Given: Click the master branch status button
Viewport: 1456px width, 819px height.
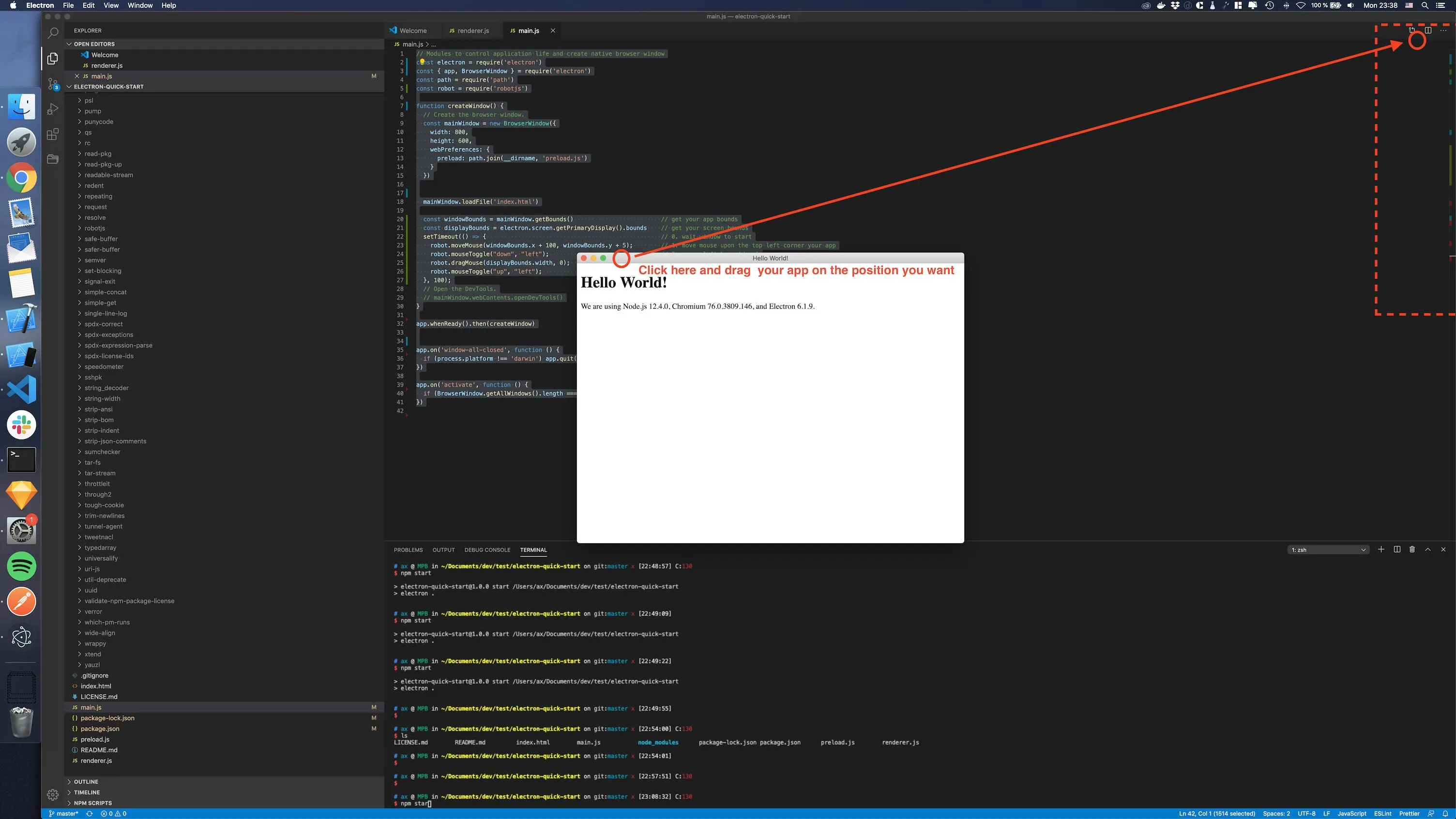Looking at the screenshot, I should coord(64,814).
